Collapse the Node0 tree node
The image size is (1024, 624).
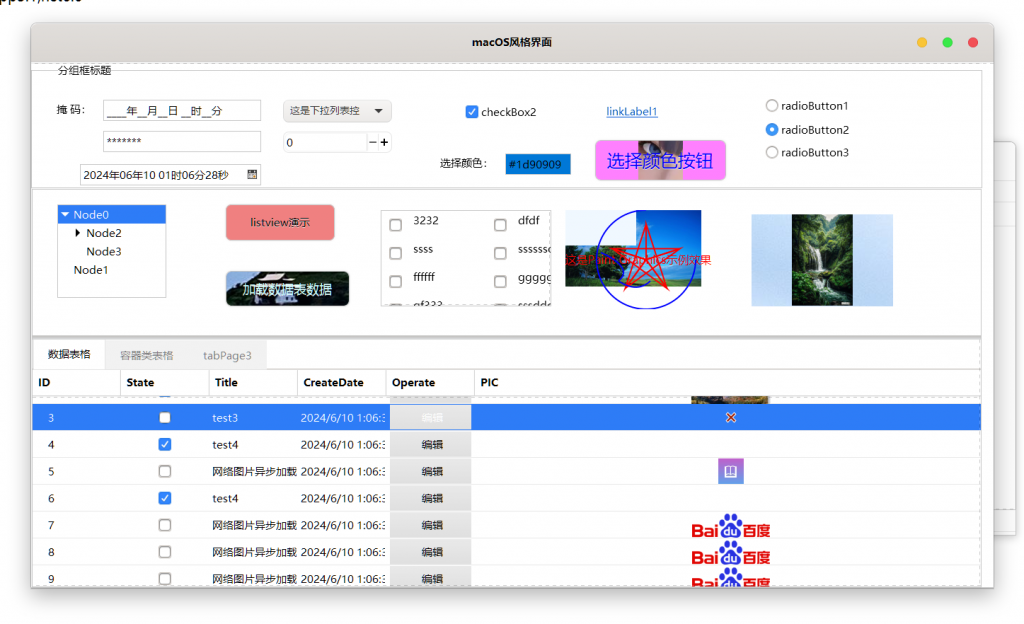(65, 214)
